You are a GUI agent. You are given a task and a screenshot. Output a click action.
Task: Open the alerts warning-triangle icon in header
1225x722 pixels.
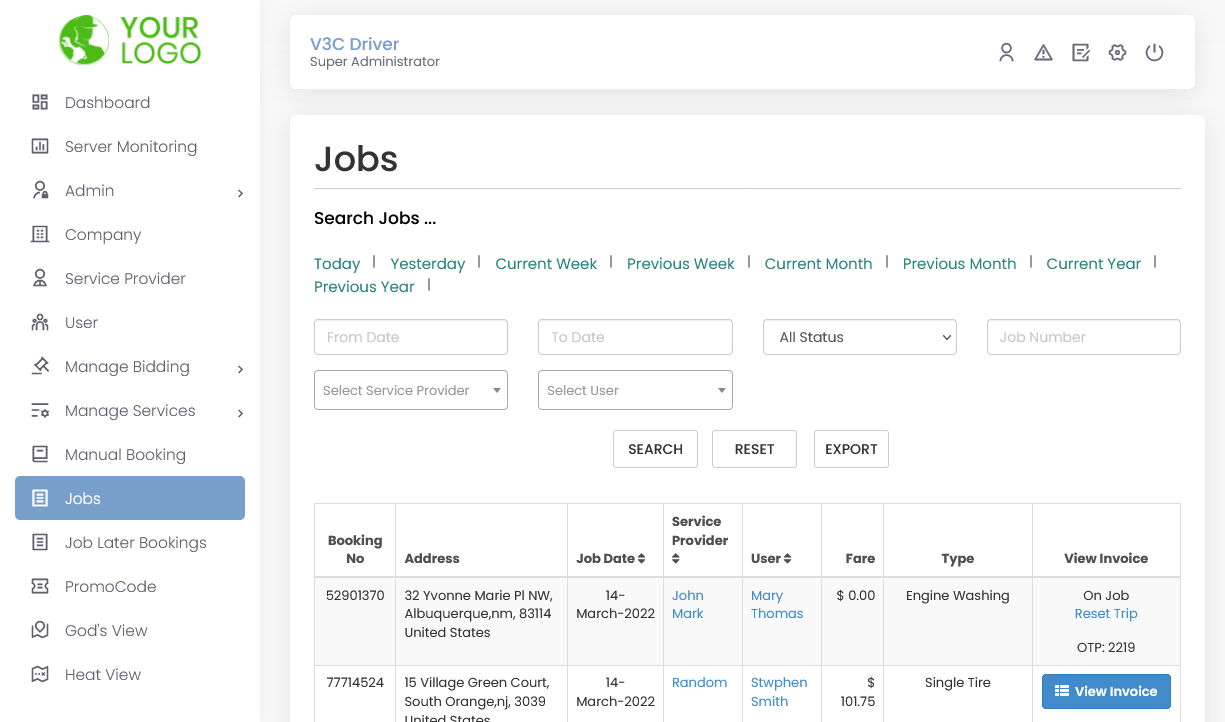[1043, 52]
